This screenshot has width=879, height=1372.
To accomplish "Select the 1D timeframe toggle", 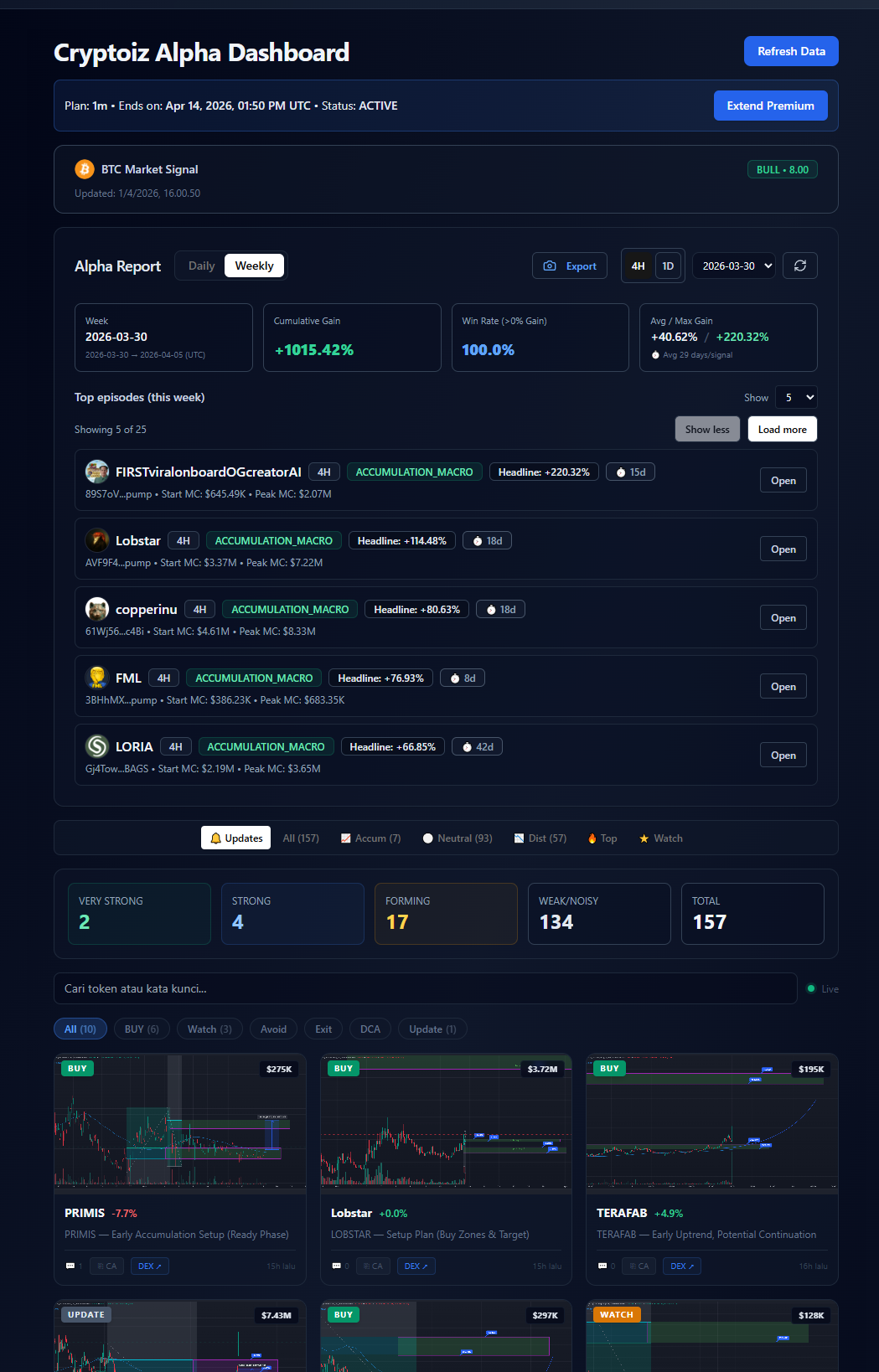I will [668, 266].
